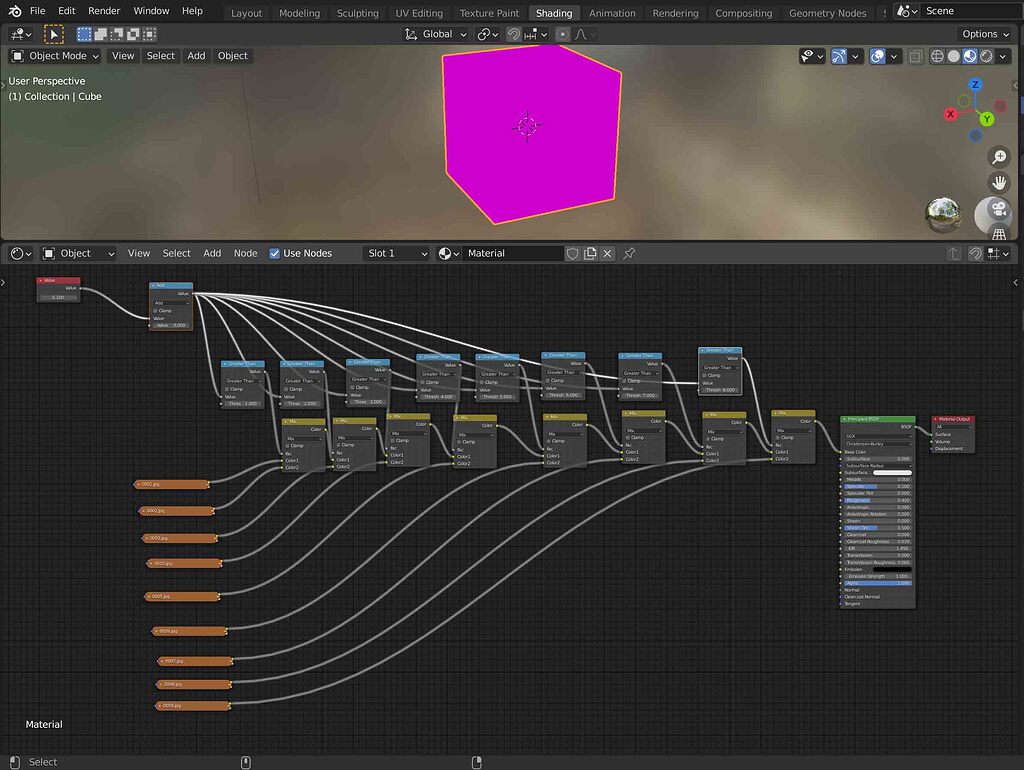The image size is (1024, 770).
Task: Toggle X-Ray mode icon
Action: pos(916,57)
